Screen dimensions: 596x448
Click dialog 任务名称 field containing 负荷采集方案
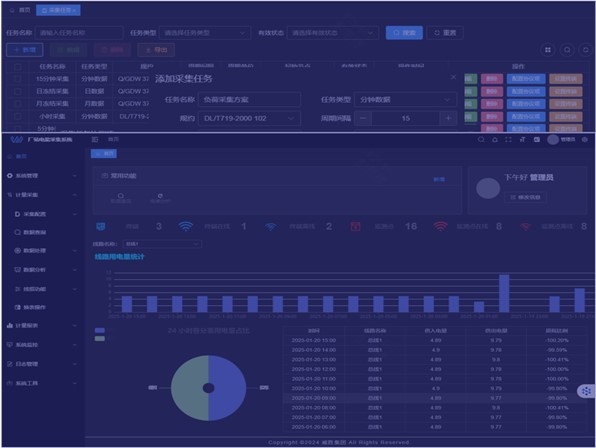[249, 100]
